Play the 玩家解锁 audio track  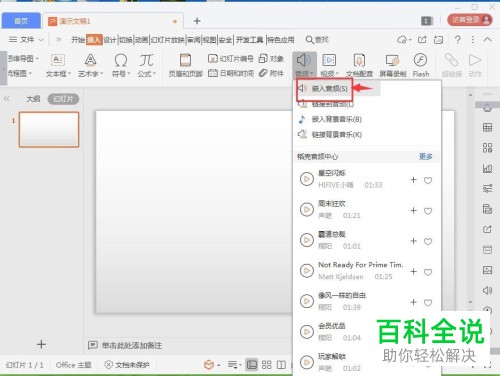coord(306,362)
